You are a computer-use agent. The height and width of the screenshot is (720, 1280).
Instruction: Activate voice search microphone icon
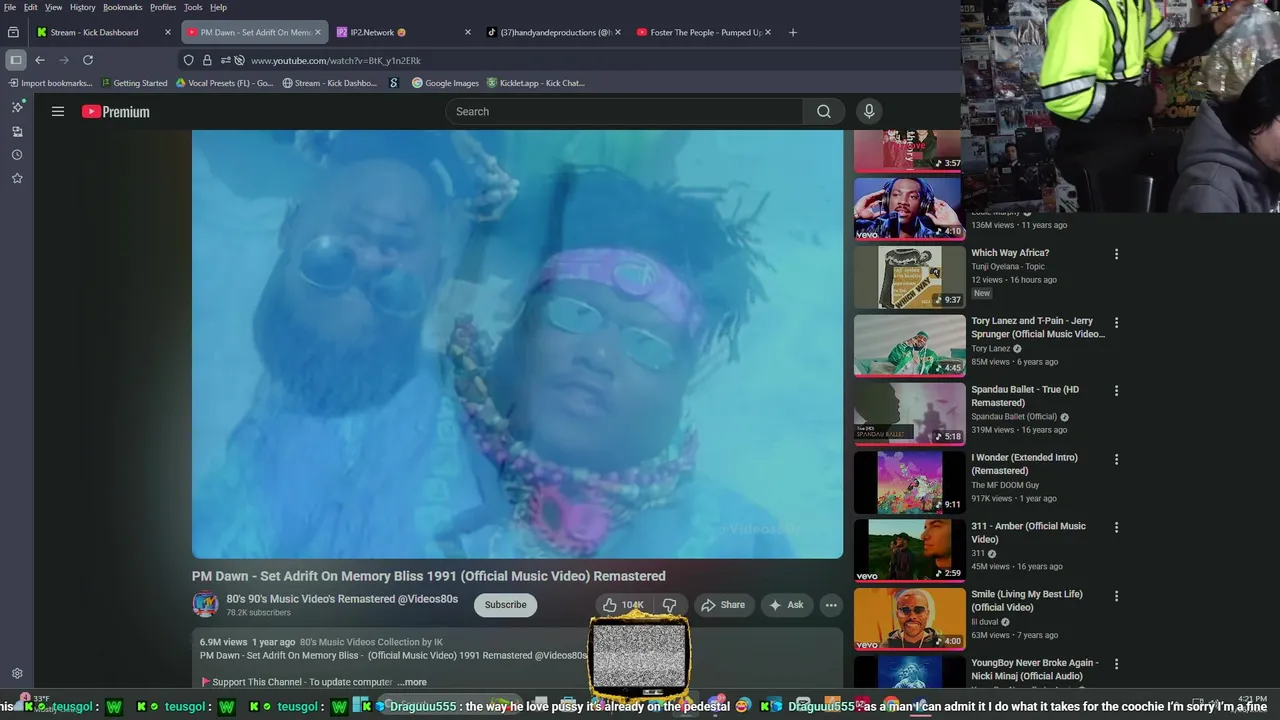pyautogui.click(x=869, y=112)
